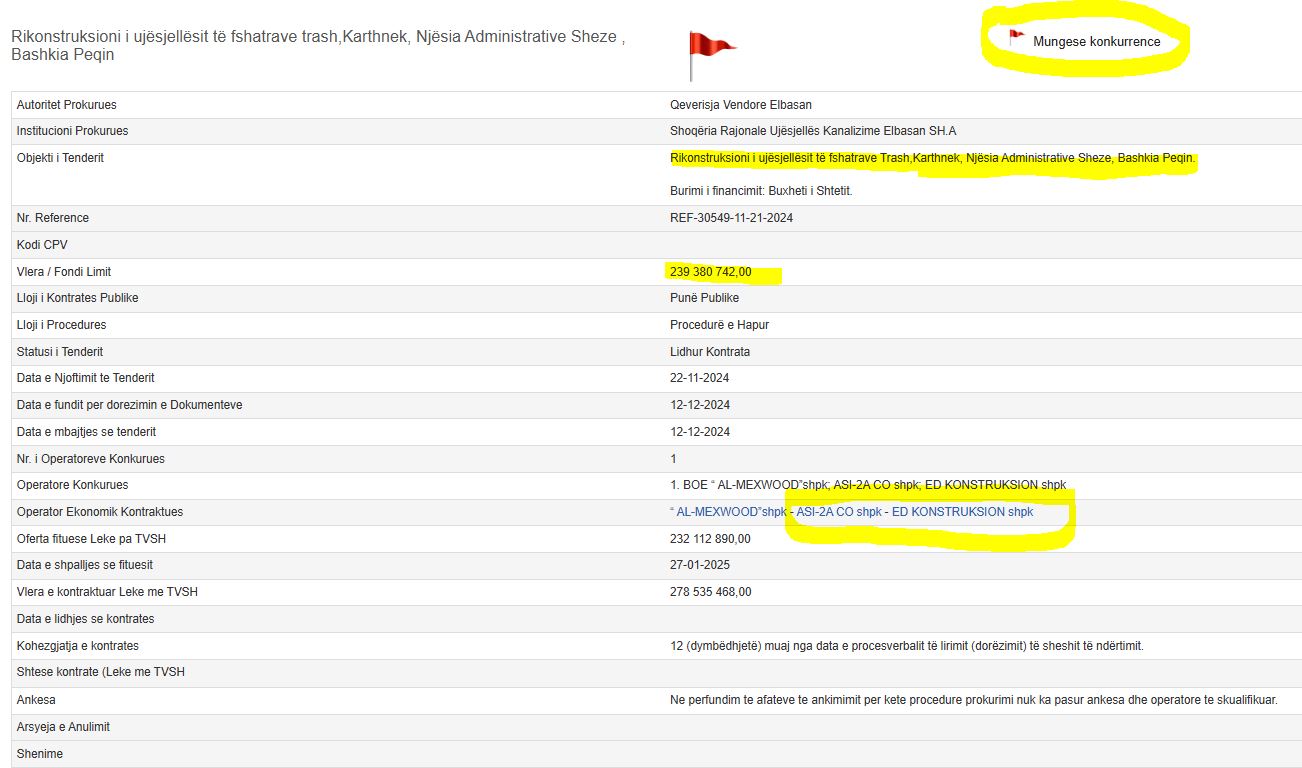Viewport: 1302px width, 768px height.
Task: Click small red flag next to Mungese konkurrence
Action: 1016,39
